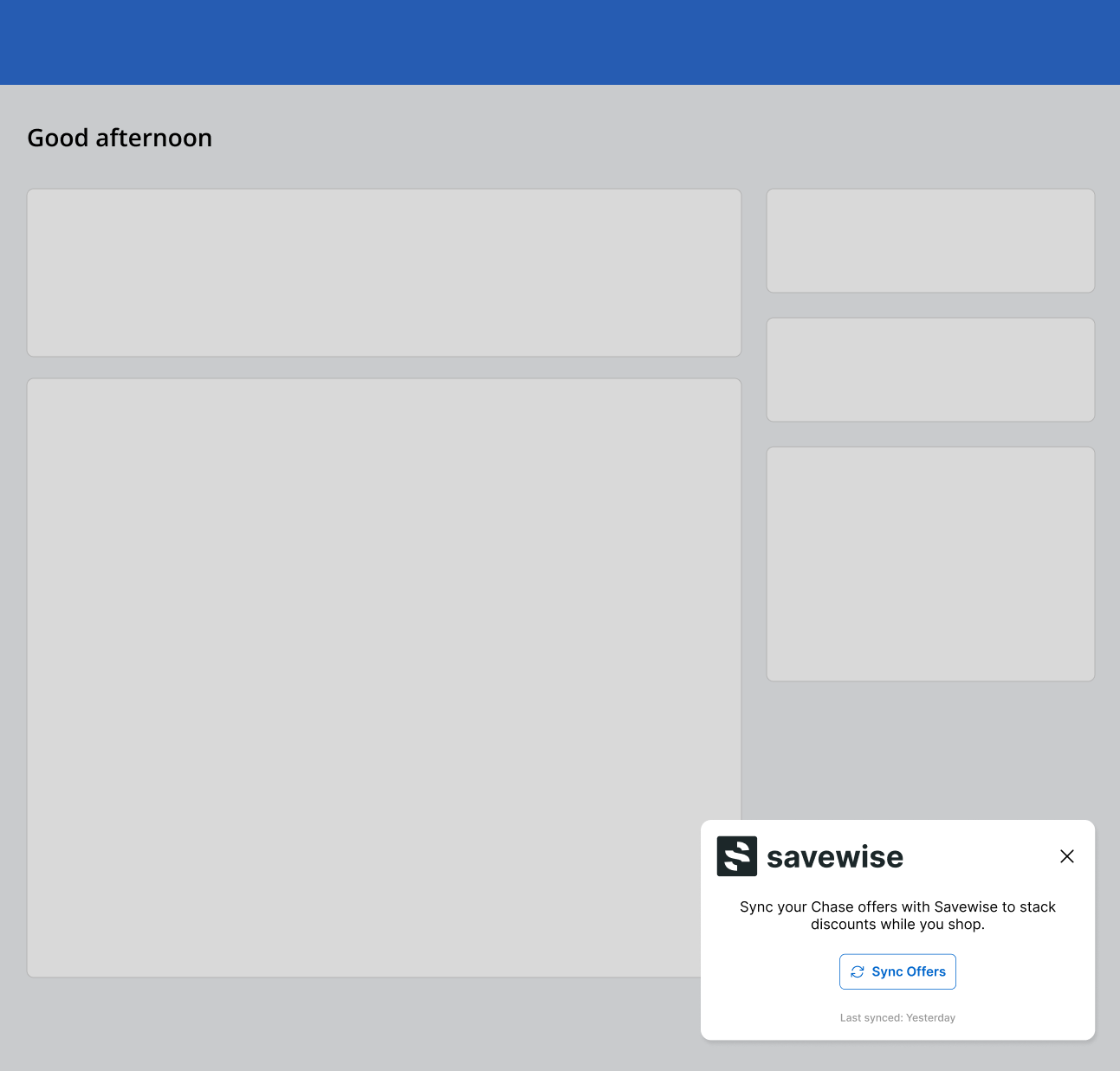Close the Savewise popup
Screen dimensions: 1120x1071
tap(1066, 856)
